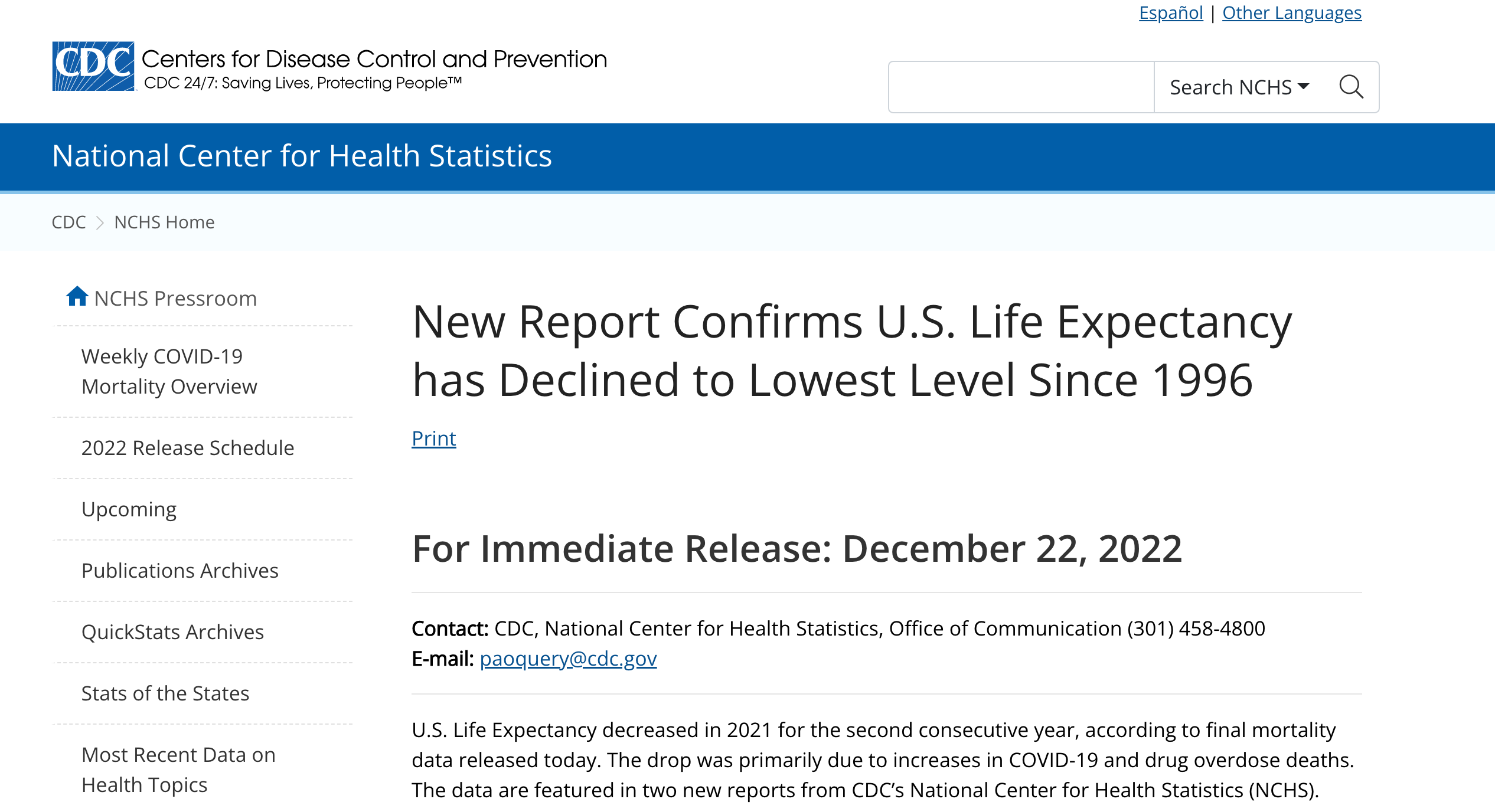This screenshot has height=812, width=1495.
Task: Click the paoquery@cdc.gov email link
Action: tap(568, 659)
